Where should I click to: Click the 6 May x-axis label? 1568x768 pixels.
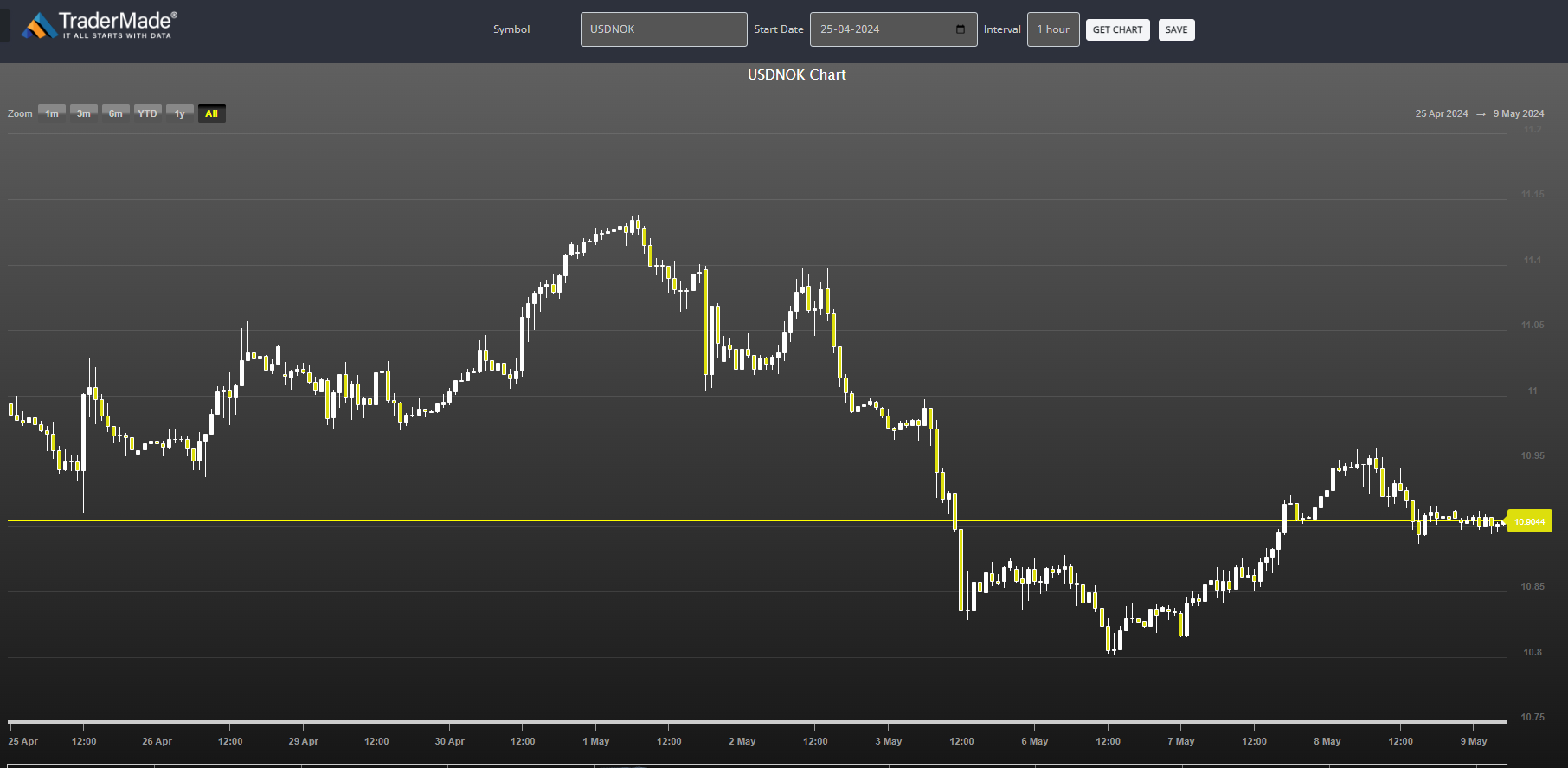[x=1035, y=741]
